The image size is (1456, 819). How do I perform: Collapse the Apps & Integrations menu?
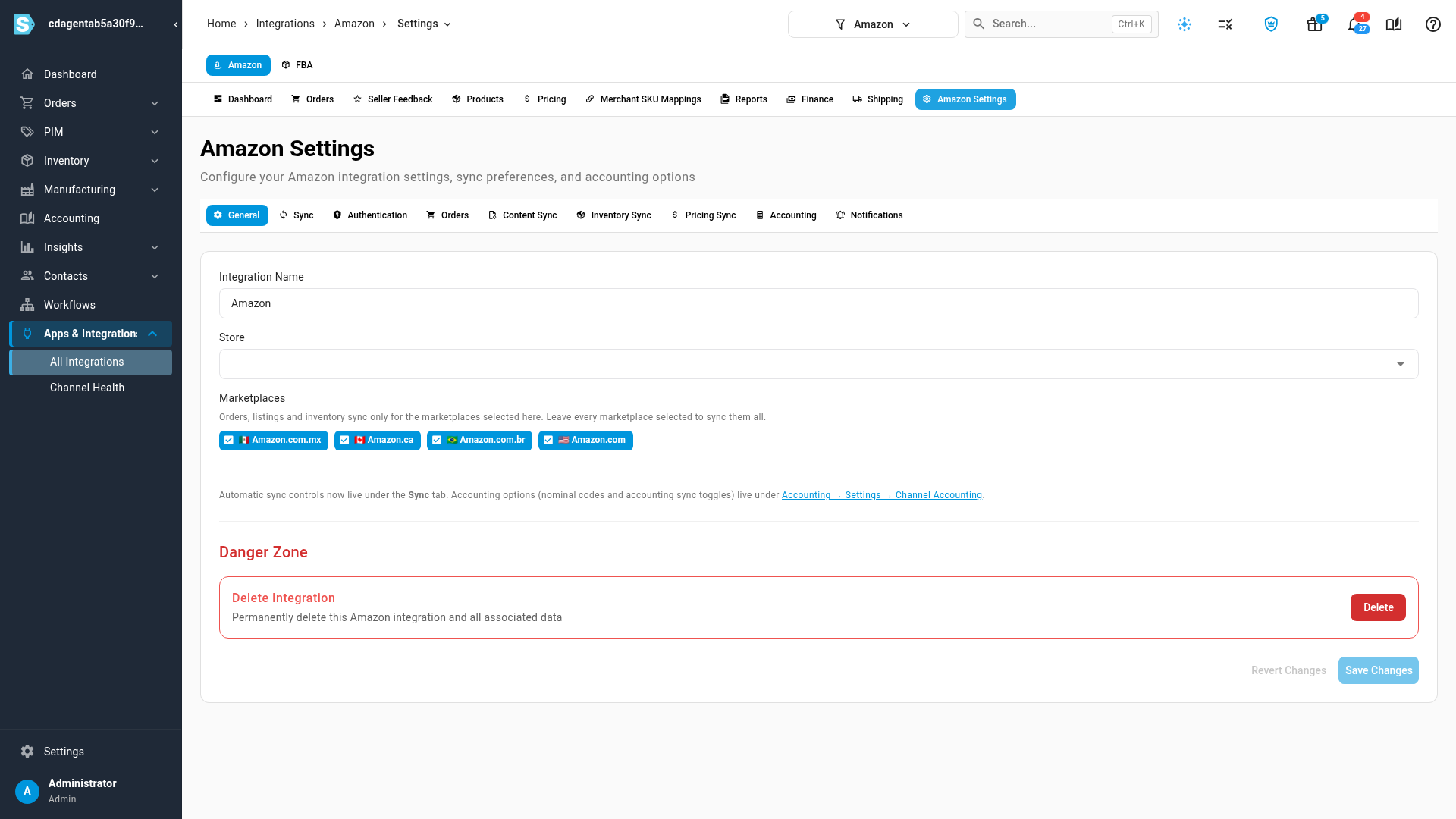[152, 334]
